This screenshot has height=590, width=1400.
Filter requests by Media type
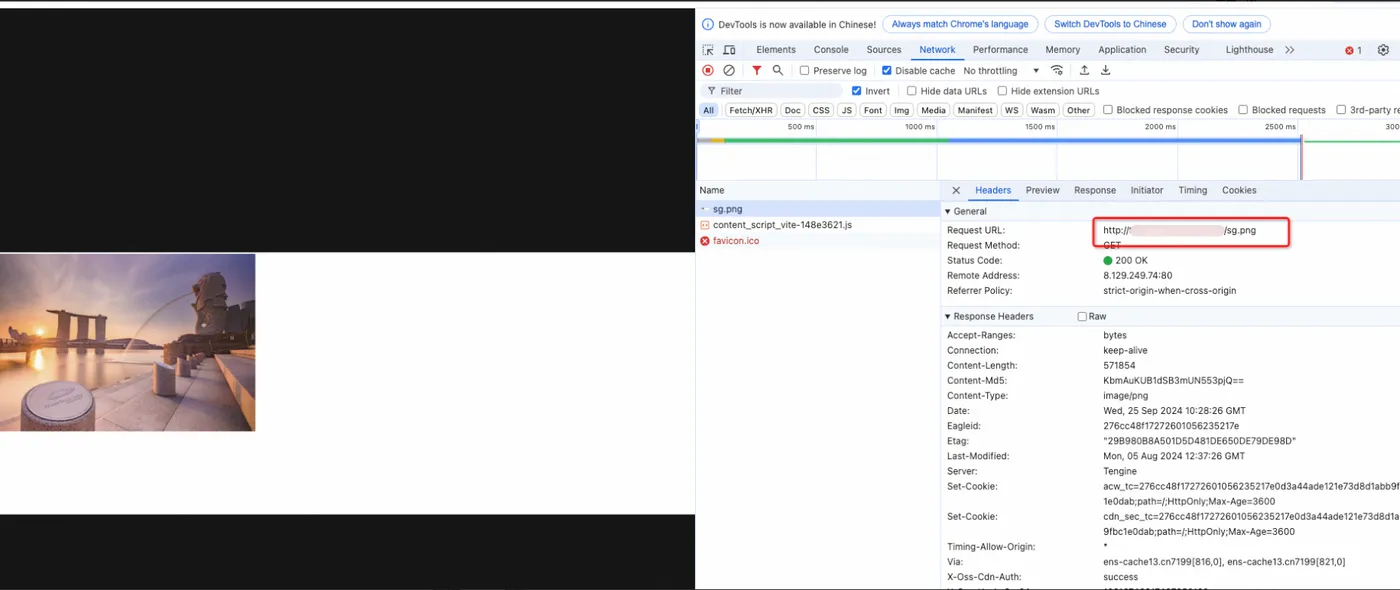click(934, 110)
